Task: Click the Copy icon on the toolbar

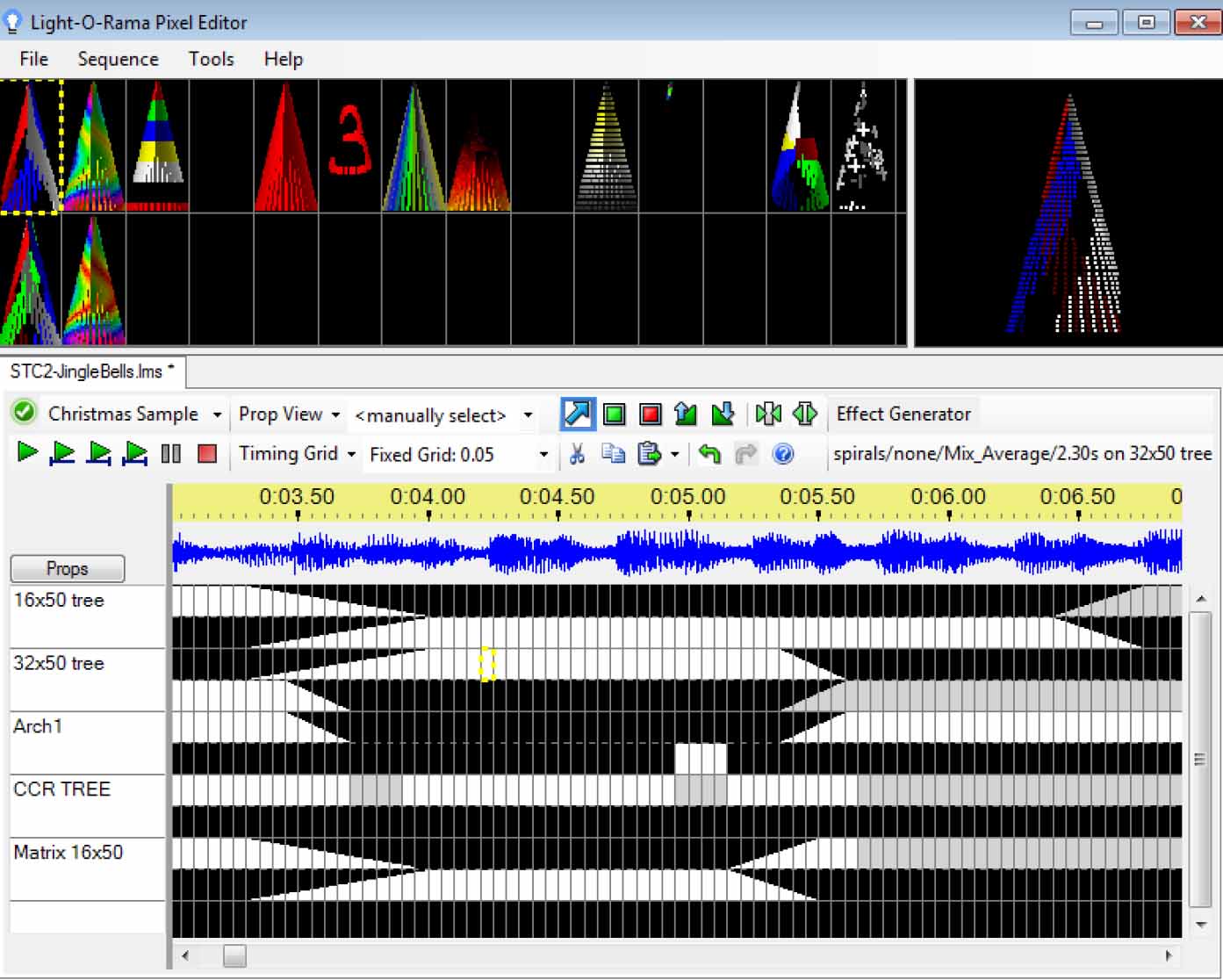Action: pyautogui.click(x=613, y=454)
